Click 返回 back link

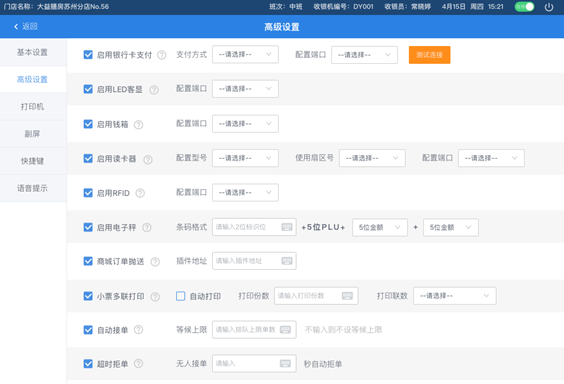26,26
